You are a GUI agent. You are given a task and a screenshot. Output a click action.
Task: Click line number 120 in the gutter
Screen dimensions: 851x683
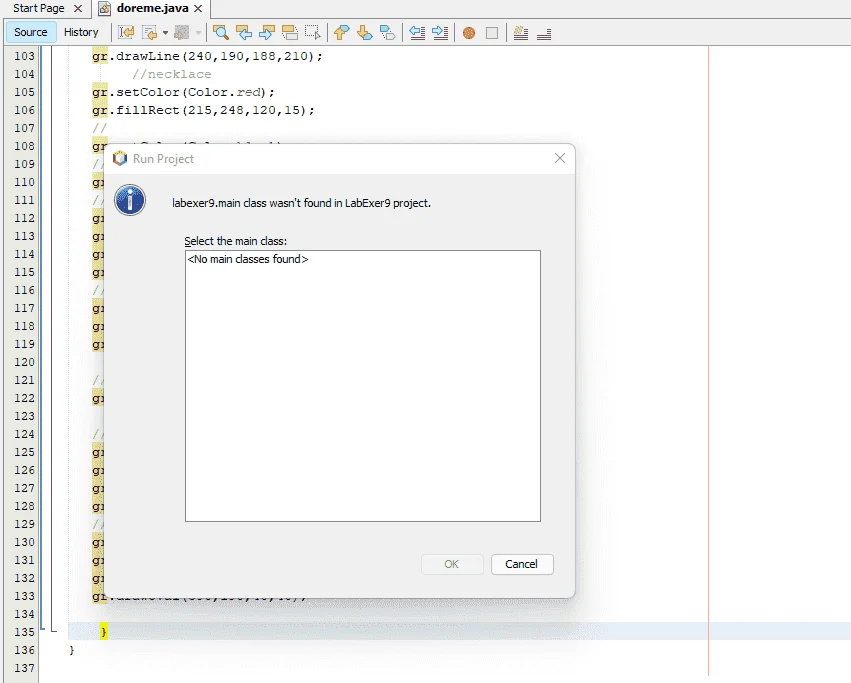[24, 362]
